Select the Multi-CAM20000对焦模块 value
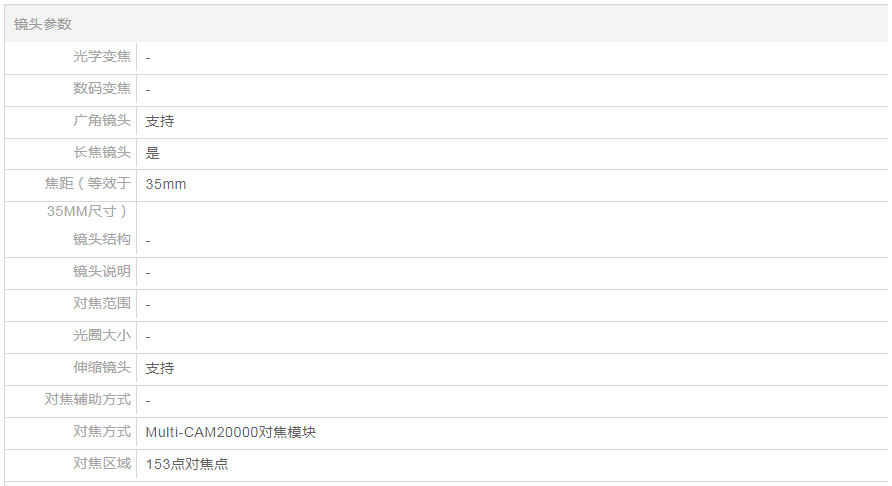Screen dimensions: 892x486 (x=231, y=432)
